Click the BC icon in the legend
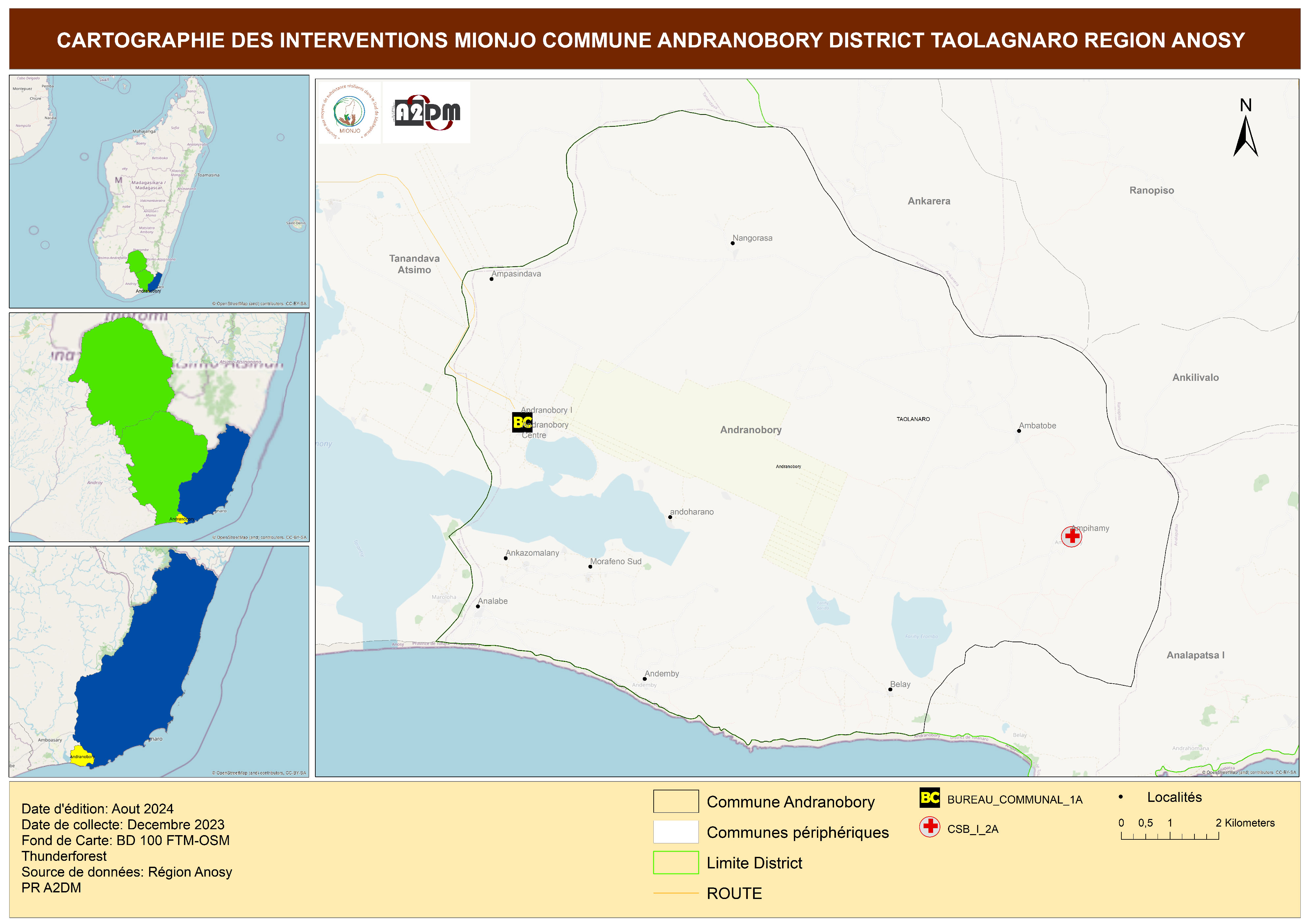This screenshot has height=924, width=1308. (930, 798)
